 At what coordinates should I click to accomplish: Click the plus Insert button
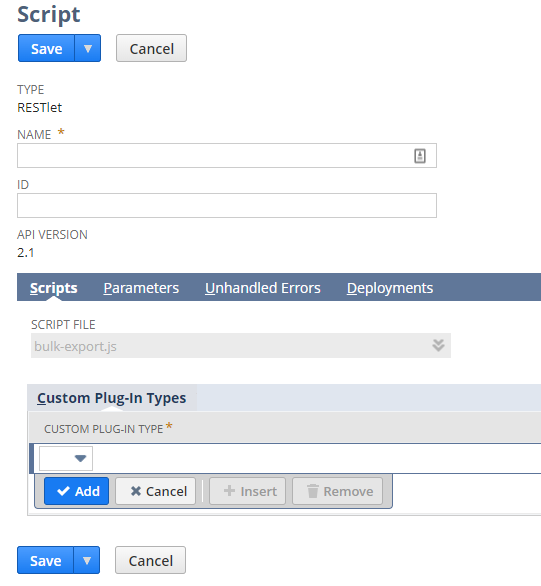point(247,491)
